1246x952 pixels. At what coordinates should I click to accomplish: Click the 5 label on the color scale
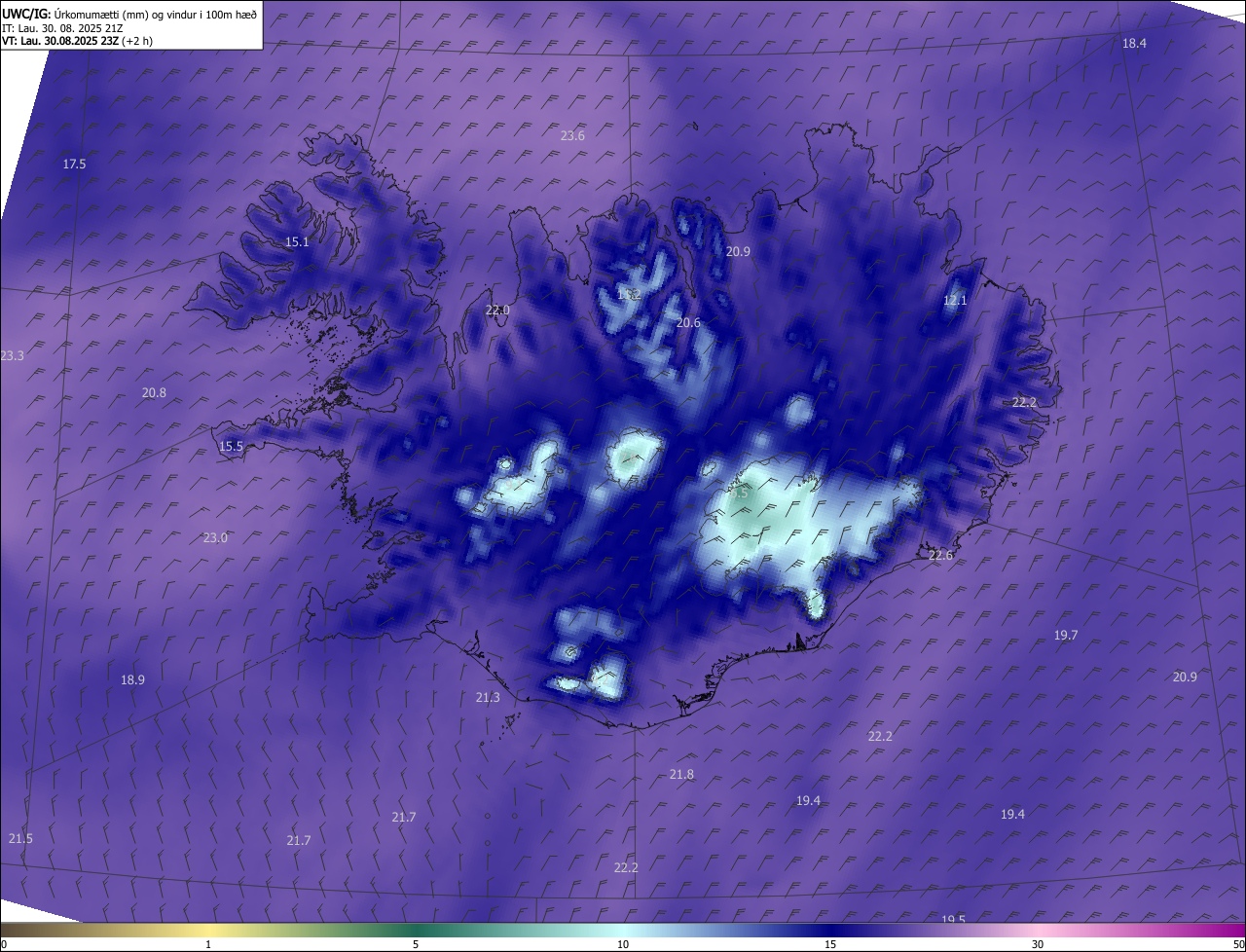[416, 944]
